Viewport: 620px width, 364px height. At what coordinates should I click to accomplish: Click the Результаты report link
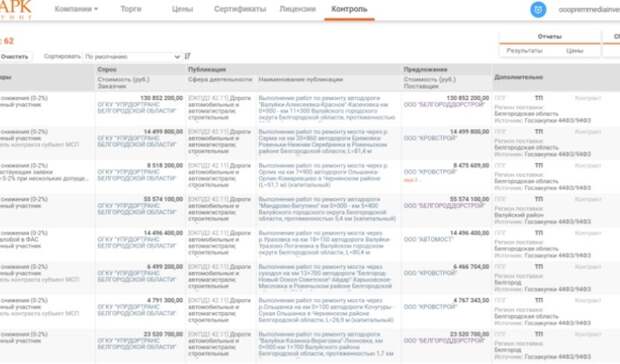(x=524, y=51)
